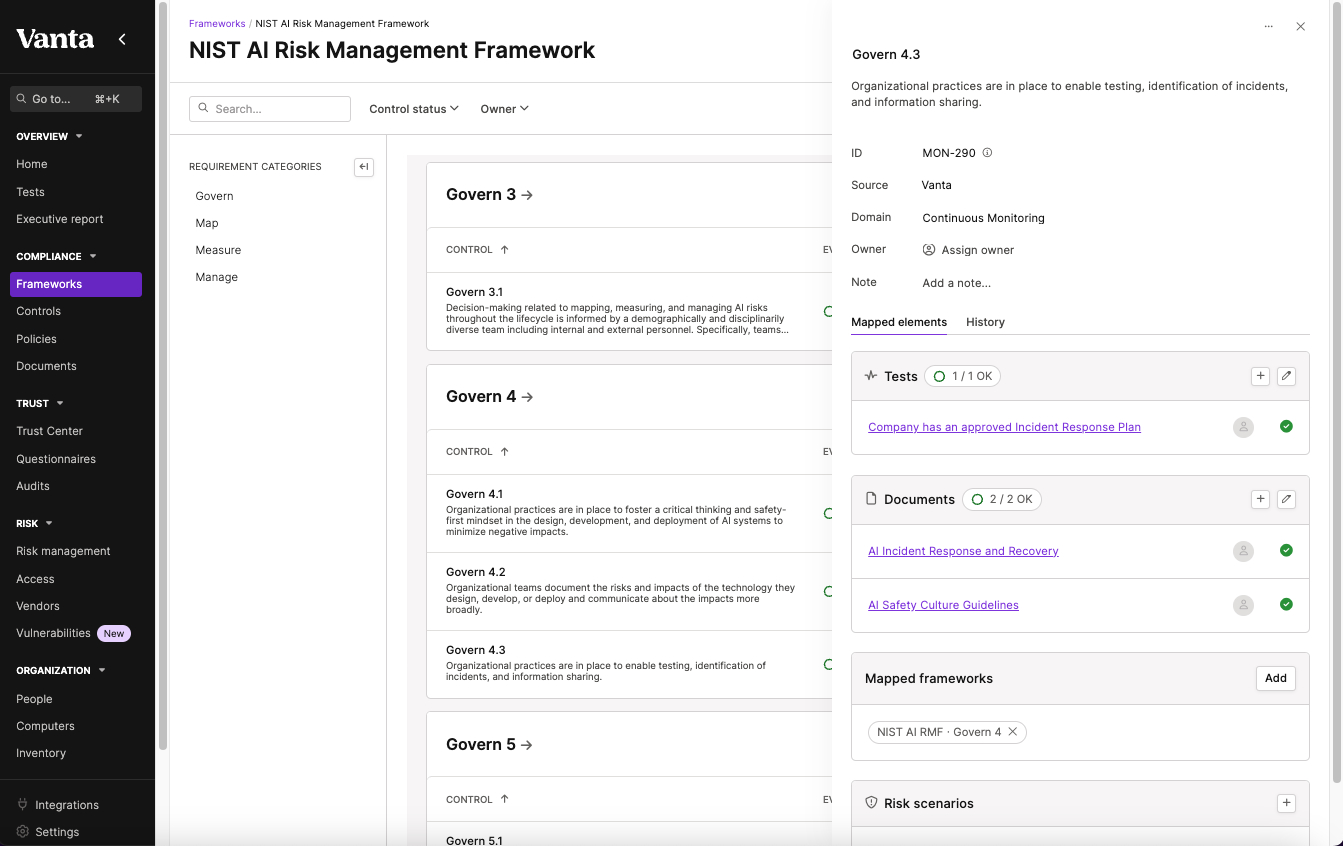The image size is (1343, 846).
Task: Click the edit pencil in Tests section
Action: [1287, 376]
